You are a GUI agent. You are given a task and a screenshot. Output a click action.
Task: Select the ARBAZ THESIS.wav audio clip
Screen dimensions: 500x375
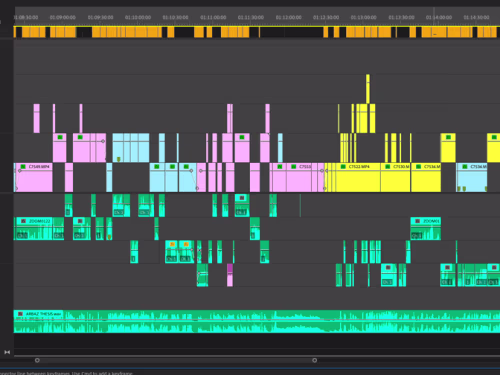(x=257, y=321)
